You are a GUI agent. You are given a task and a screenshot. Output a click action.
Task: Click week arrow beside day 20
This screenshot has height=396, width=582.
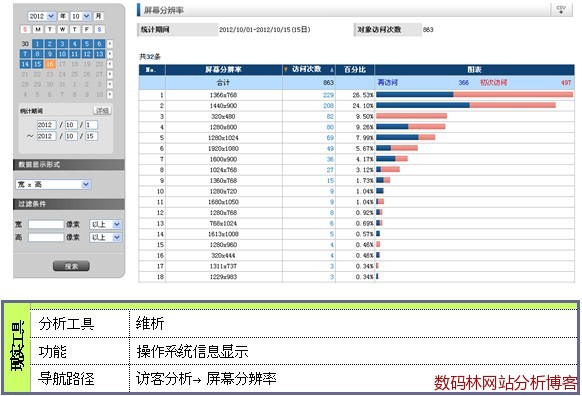[110, 64]
